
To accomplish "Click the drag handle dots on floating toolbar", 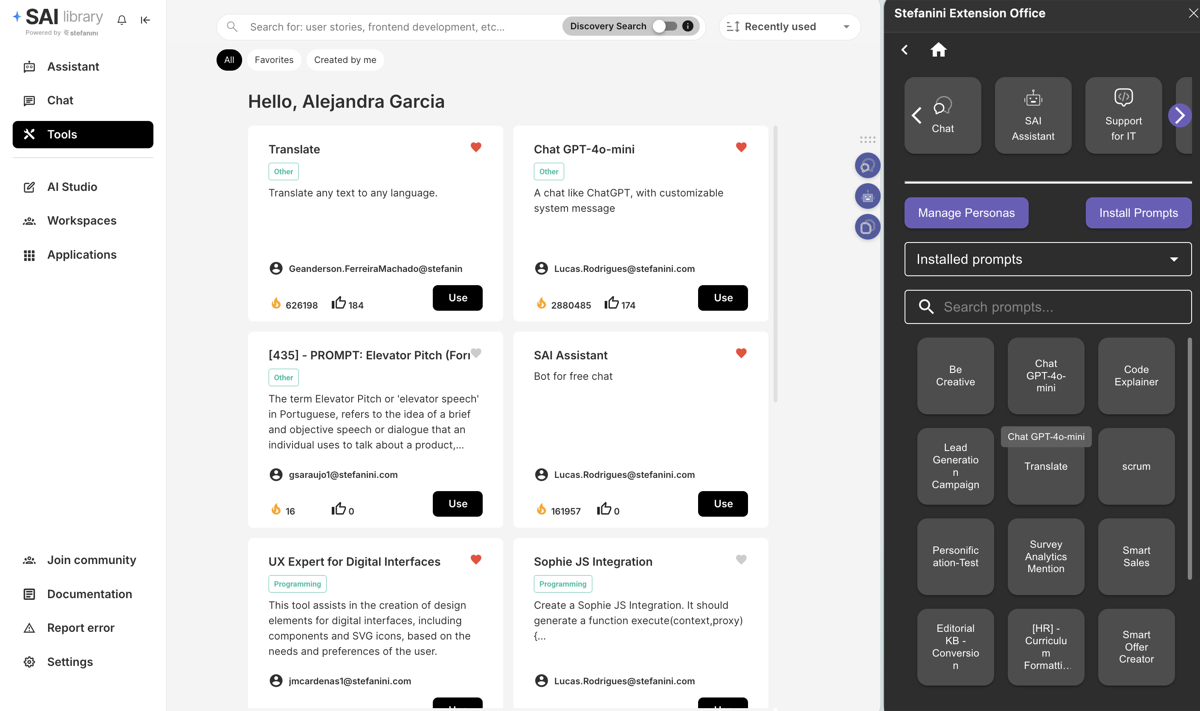I will 867,140.
